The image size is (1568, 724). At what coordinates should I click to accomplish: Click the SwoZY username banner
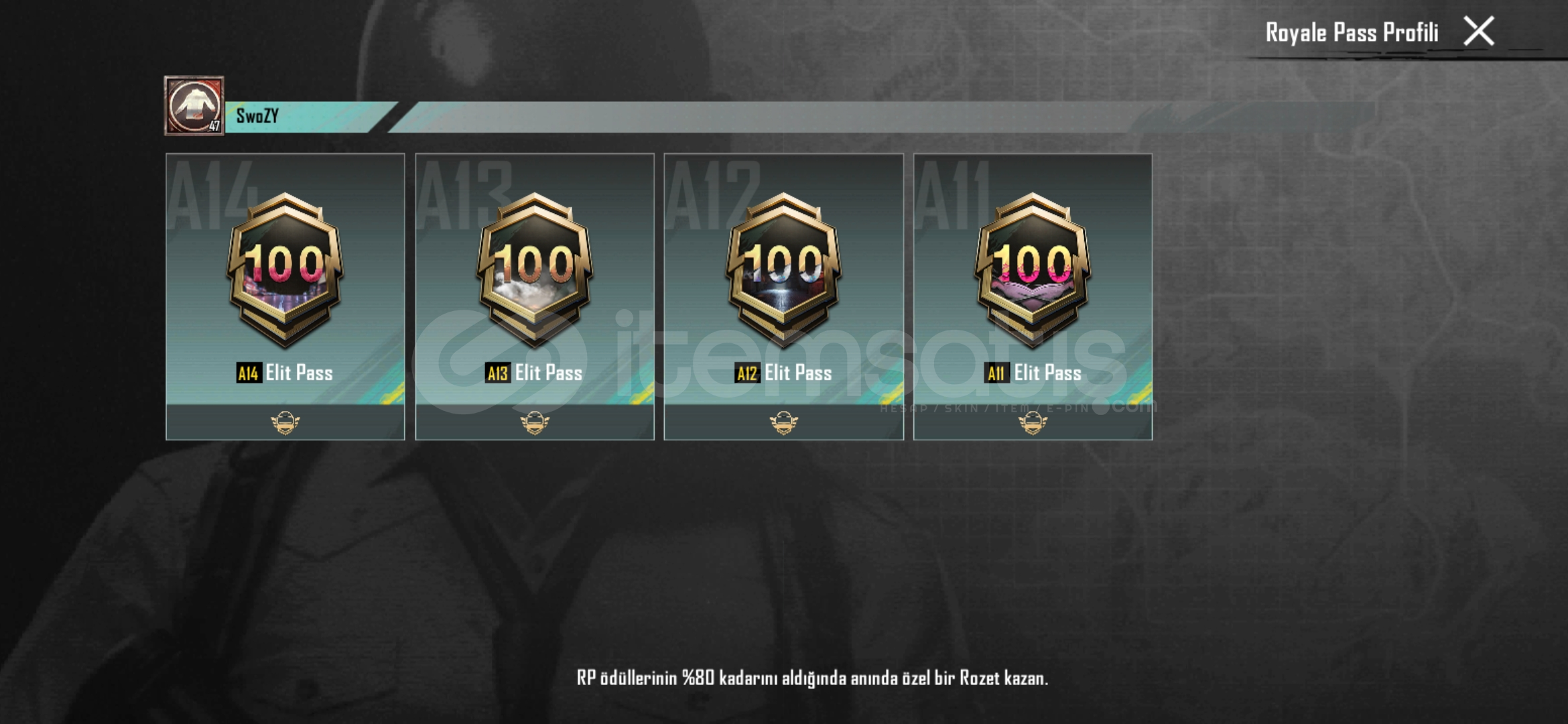(312, 117)
